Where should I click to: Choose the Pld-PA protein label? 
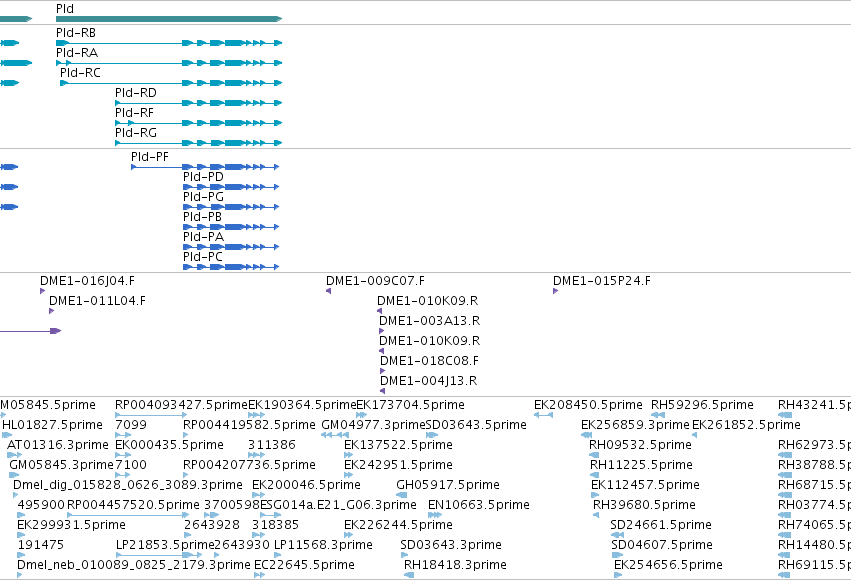203,238
